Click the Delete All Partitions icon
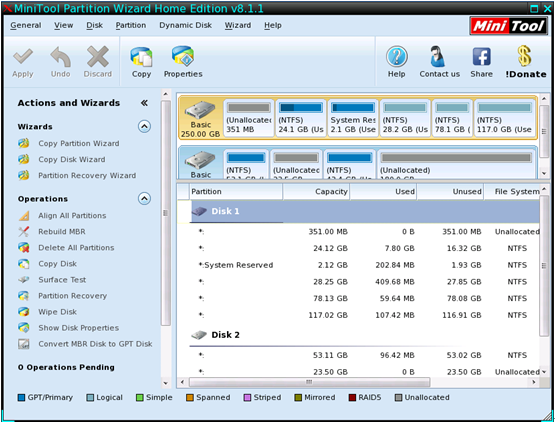Screen dimensions: 555x423 point(24,247)
